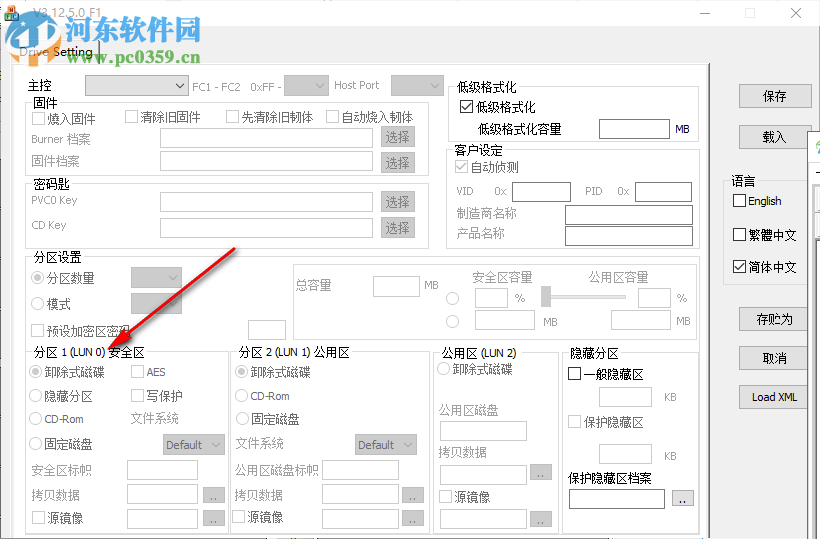Toggle the AES checkbox

pos(138,372)
